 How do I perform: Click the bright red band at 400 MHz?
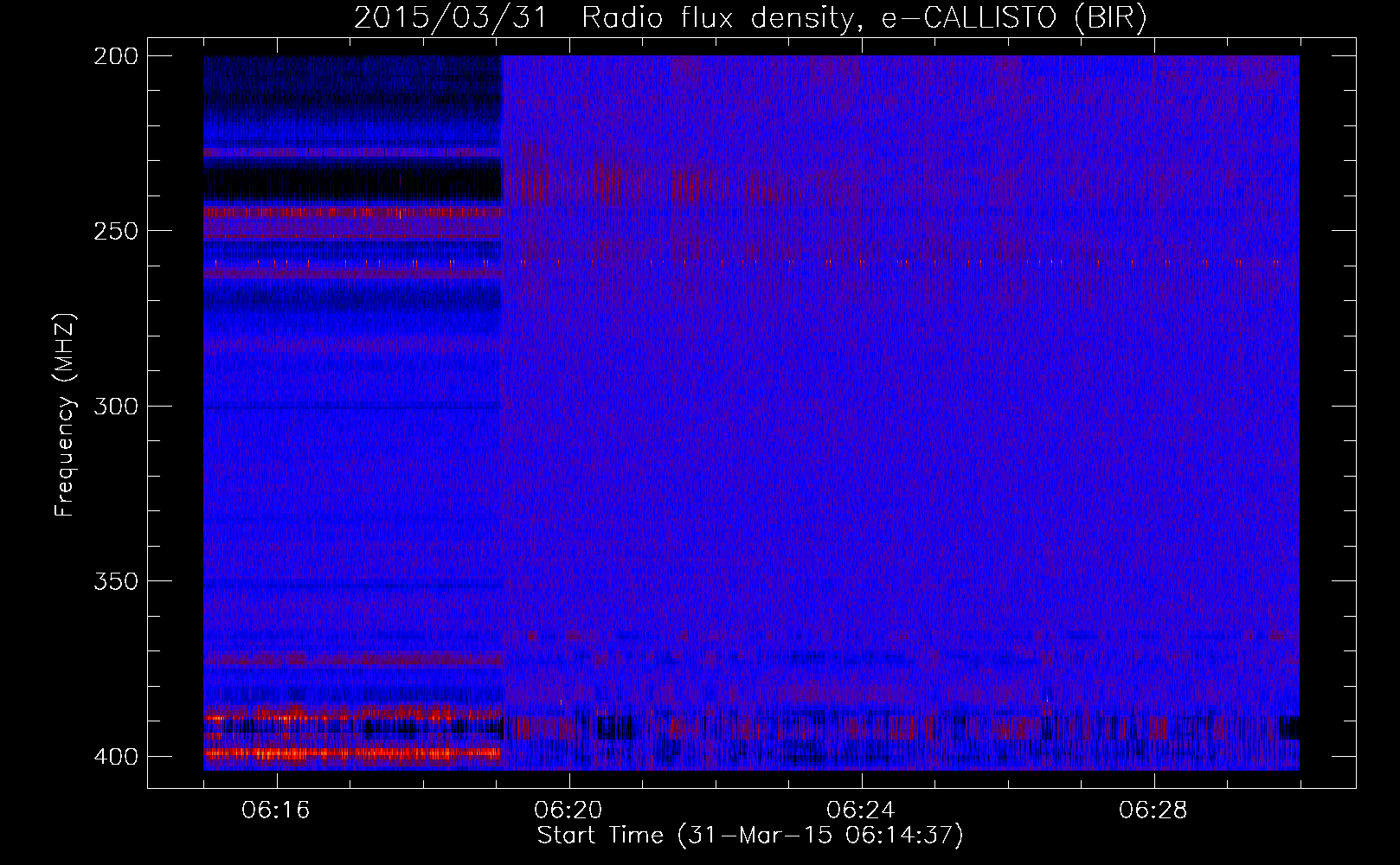352,753
